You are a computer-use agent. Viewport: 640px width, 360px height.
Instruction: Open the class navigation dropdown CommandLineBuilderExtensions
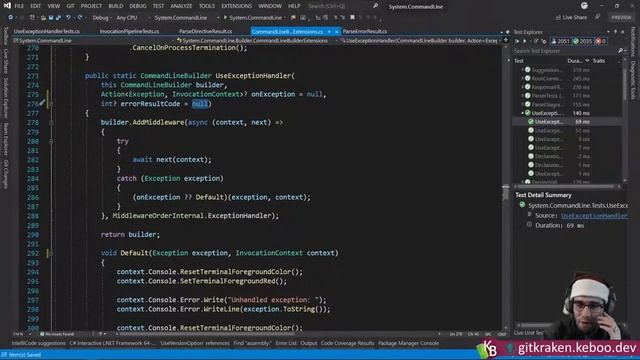[257, 41]
